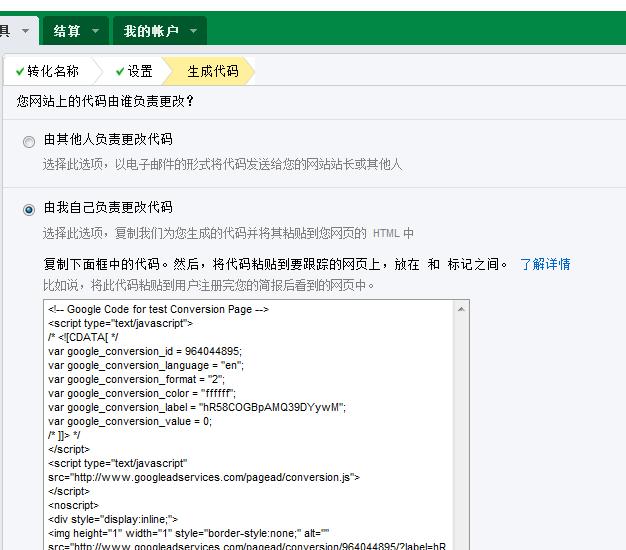Click the 由其他人负责更改代码 label

click(x=108, y=139)
